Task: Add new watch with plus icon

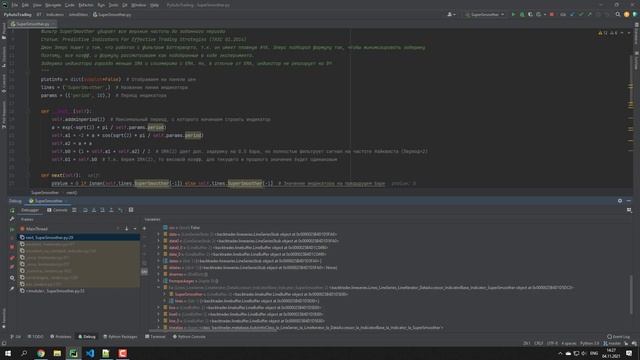Action: pos(144,229)
